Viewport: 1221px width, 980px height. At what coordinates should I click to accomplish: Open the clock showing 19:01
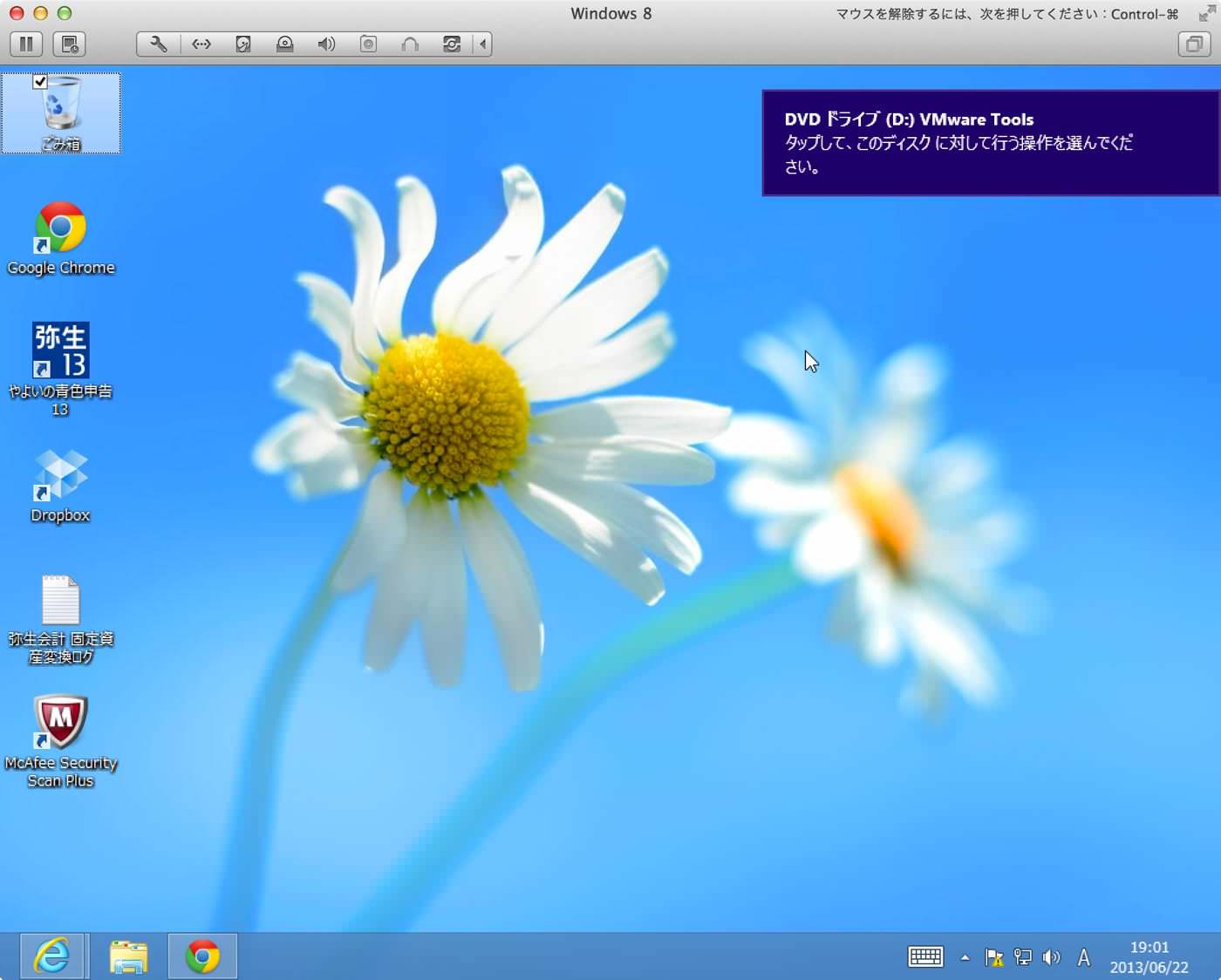[x=1149, y=957]
